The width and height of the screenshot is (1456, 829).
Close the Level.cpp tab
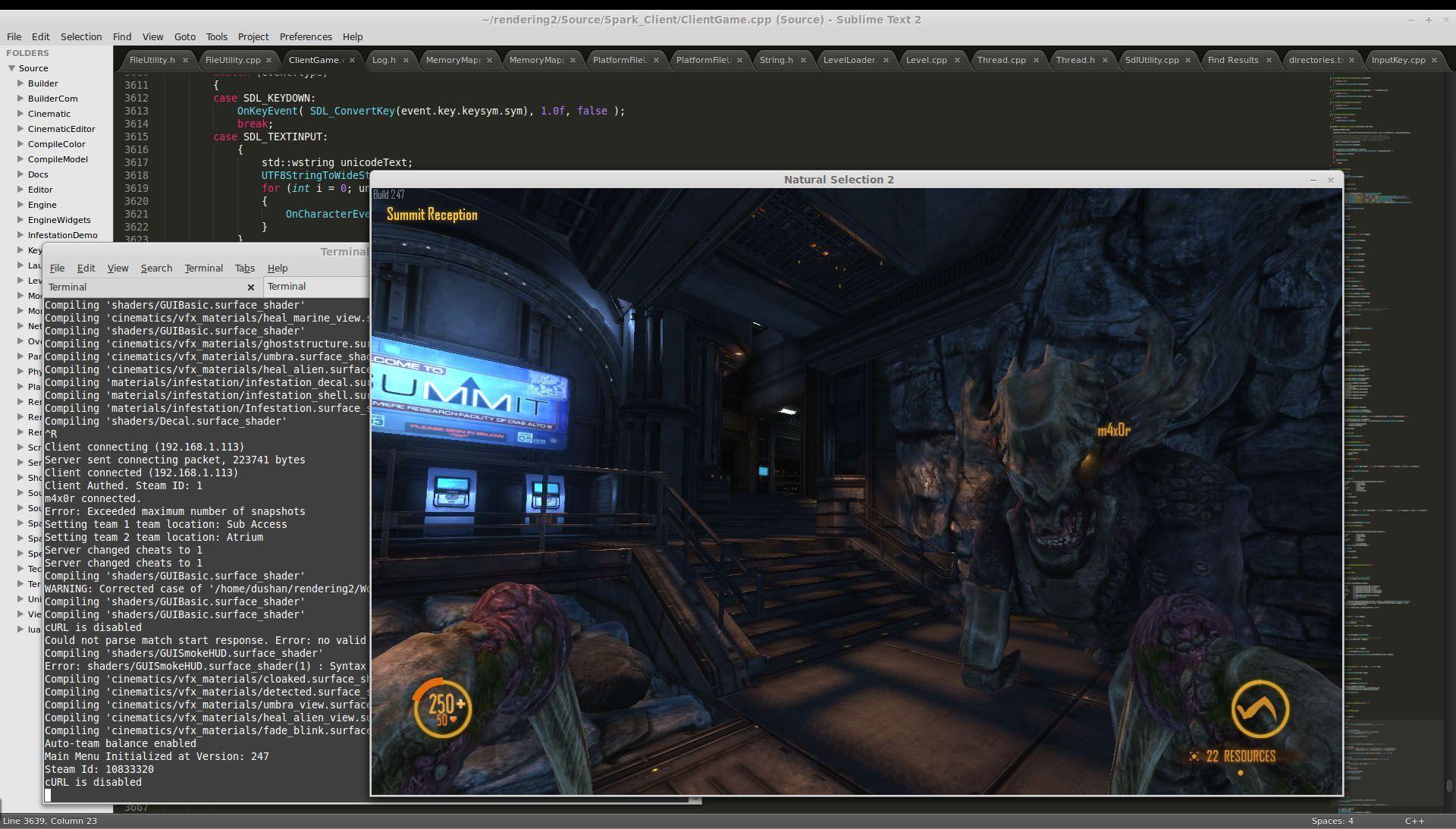tap(957, 60)
